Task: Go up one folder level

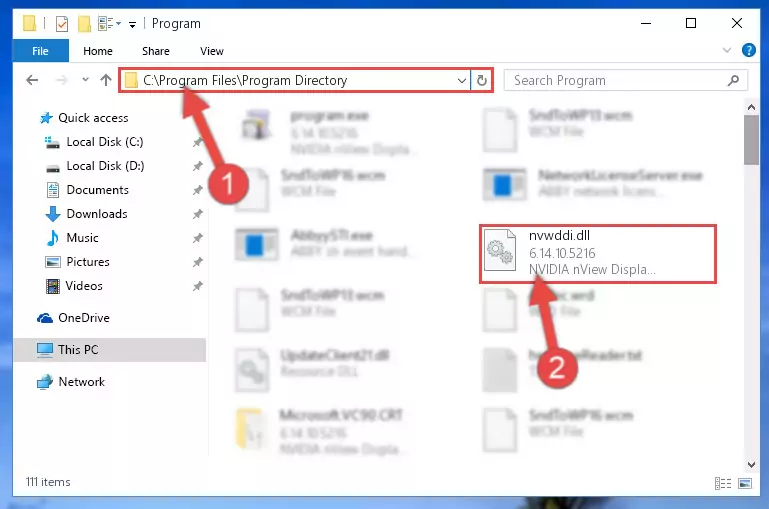Action: pos(105,80)
